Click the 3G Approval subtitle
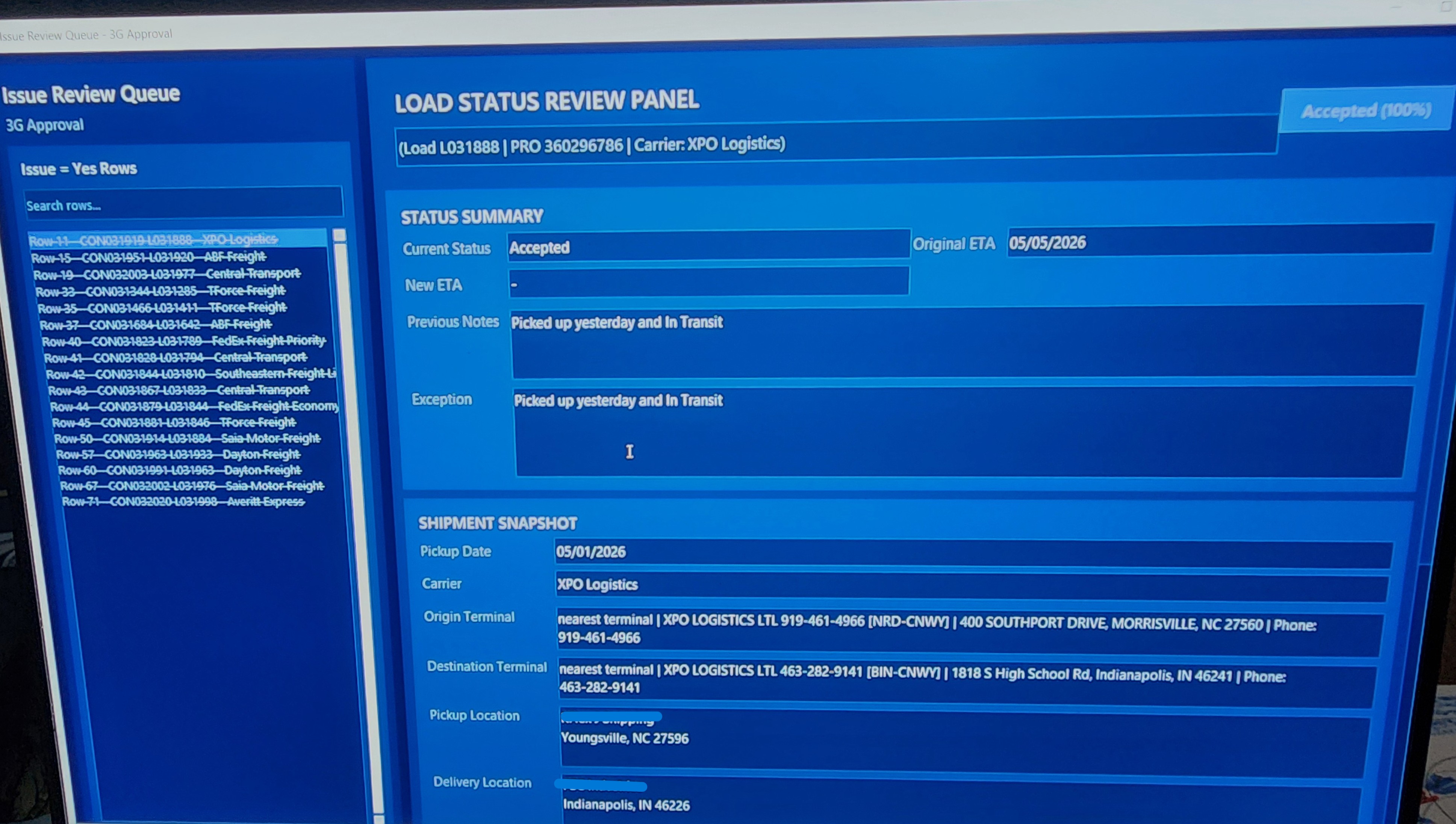The width and height of the screenshot is (1456, 824). pyautogui.click(x=45, y=125)
